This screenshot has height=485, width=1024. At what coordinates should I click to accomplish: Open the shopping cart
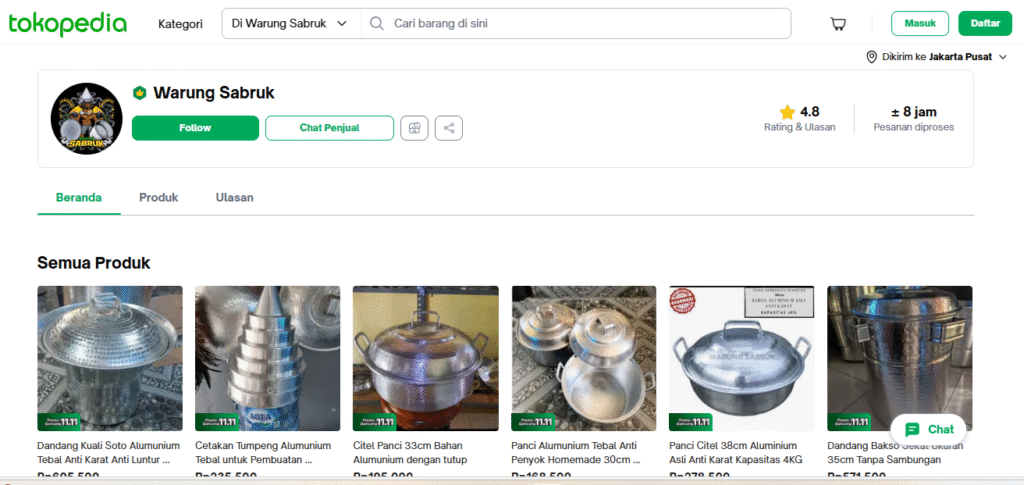[x=838, y=24]
